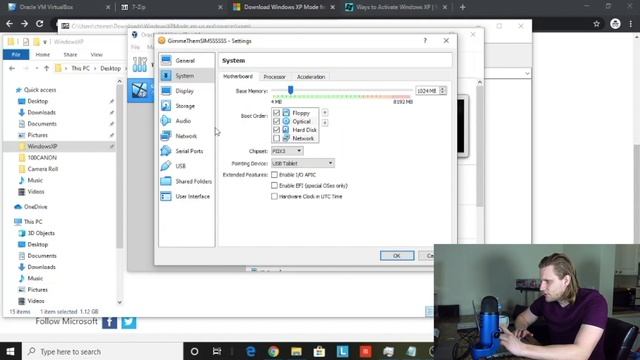Open a new Chrome tab
Screen dimensions: 640x360
click(x=462, y=7)
